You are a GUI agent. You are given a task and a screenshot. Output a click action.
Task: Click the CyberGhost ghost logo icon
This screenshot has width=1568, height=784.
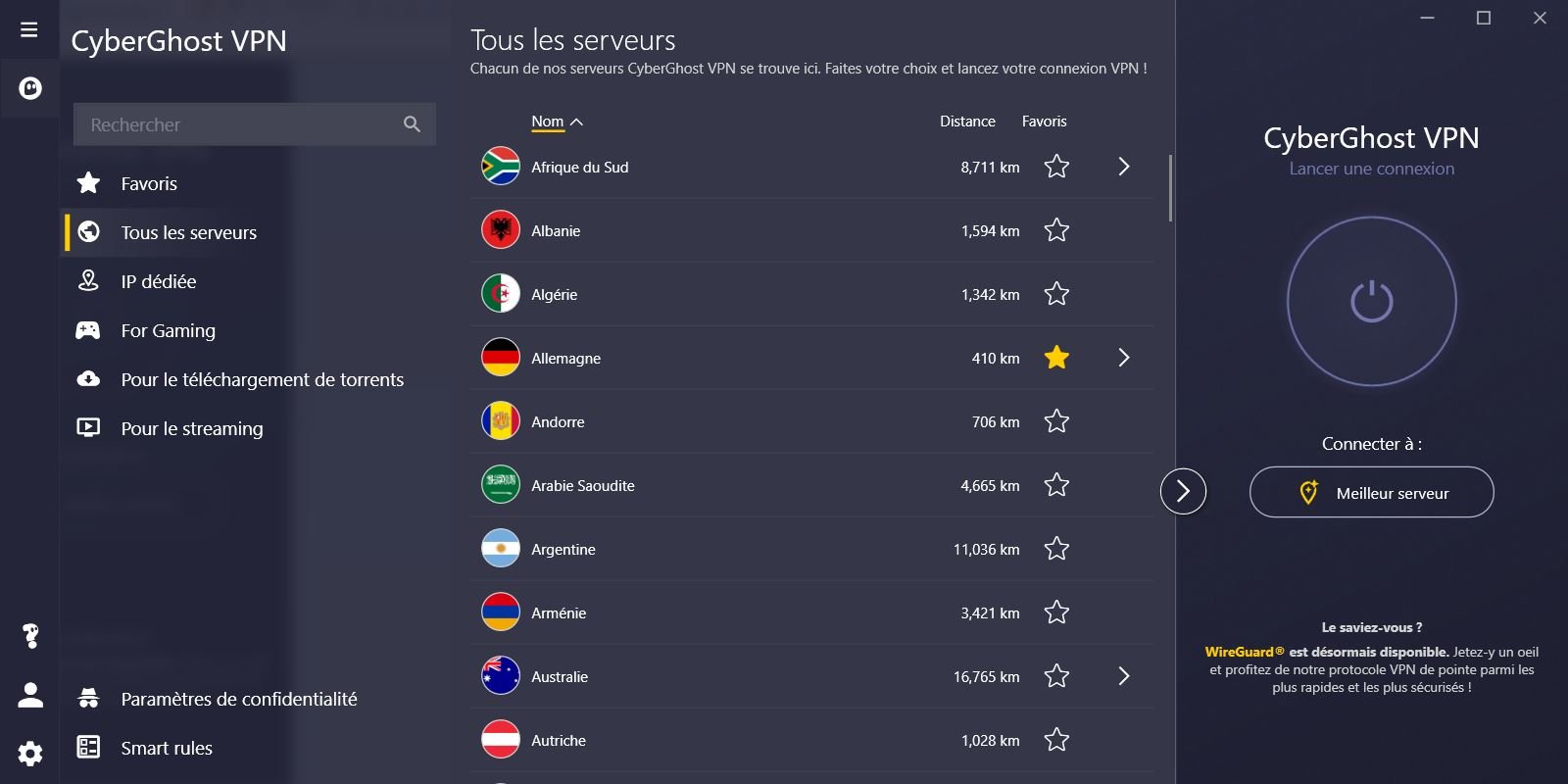(30, 88)
